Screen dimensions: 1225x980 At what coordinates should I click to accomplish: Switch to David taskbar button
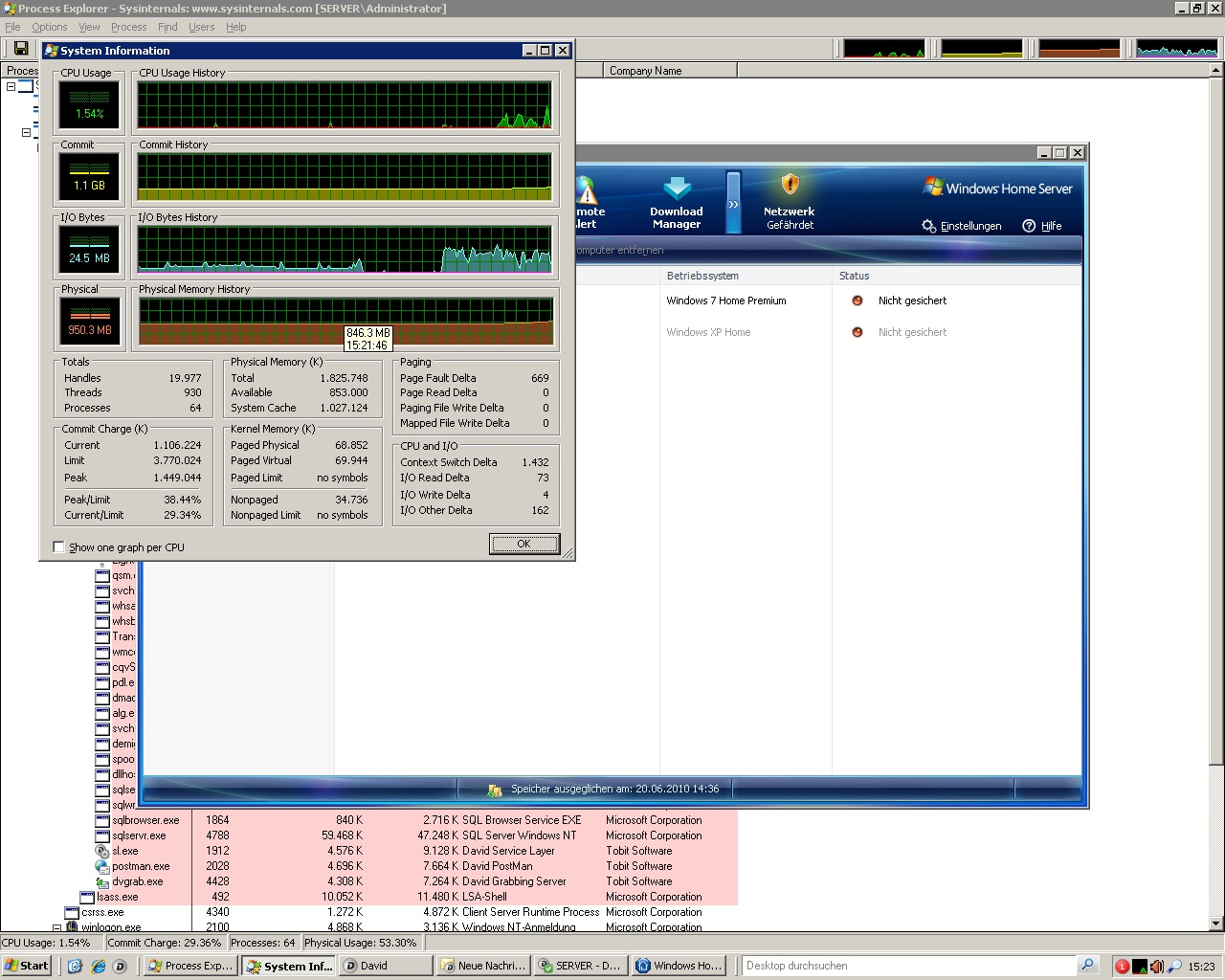pos(385,966)
